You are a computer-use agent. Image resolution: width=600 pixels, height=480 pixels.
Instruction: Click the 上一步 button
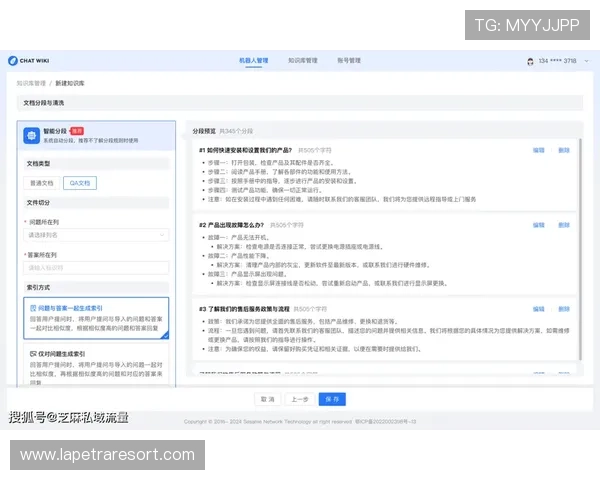point(300,399)
